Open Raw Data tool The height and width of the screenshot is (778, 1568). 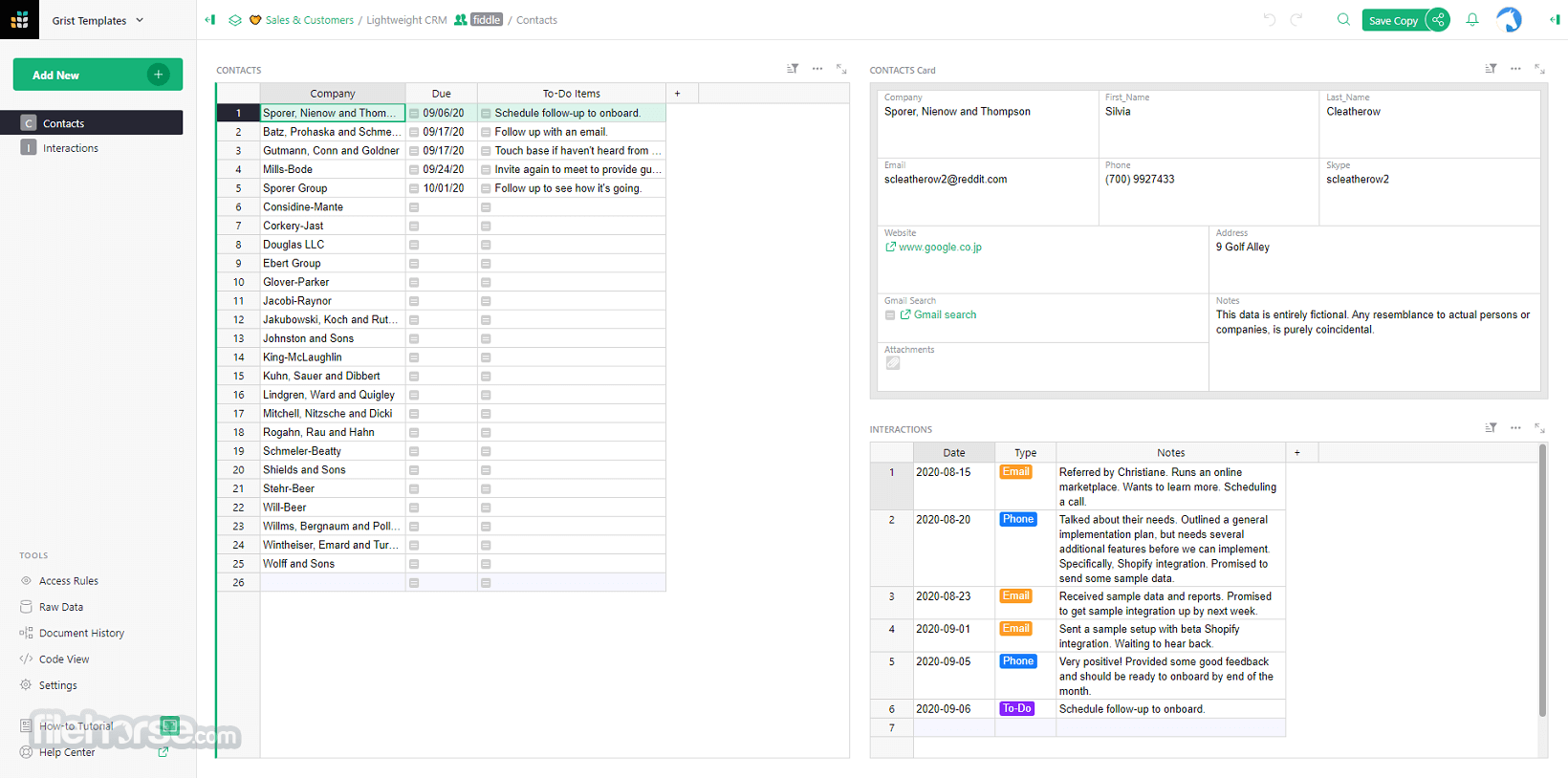61,607
